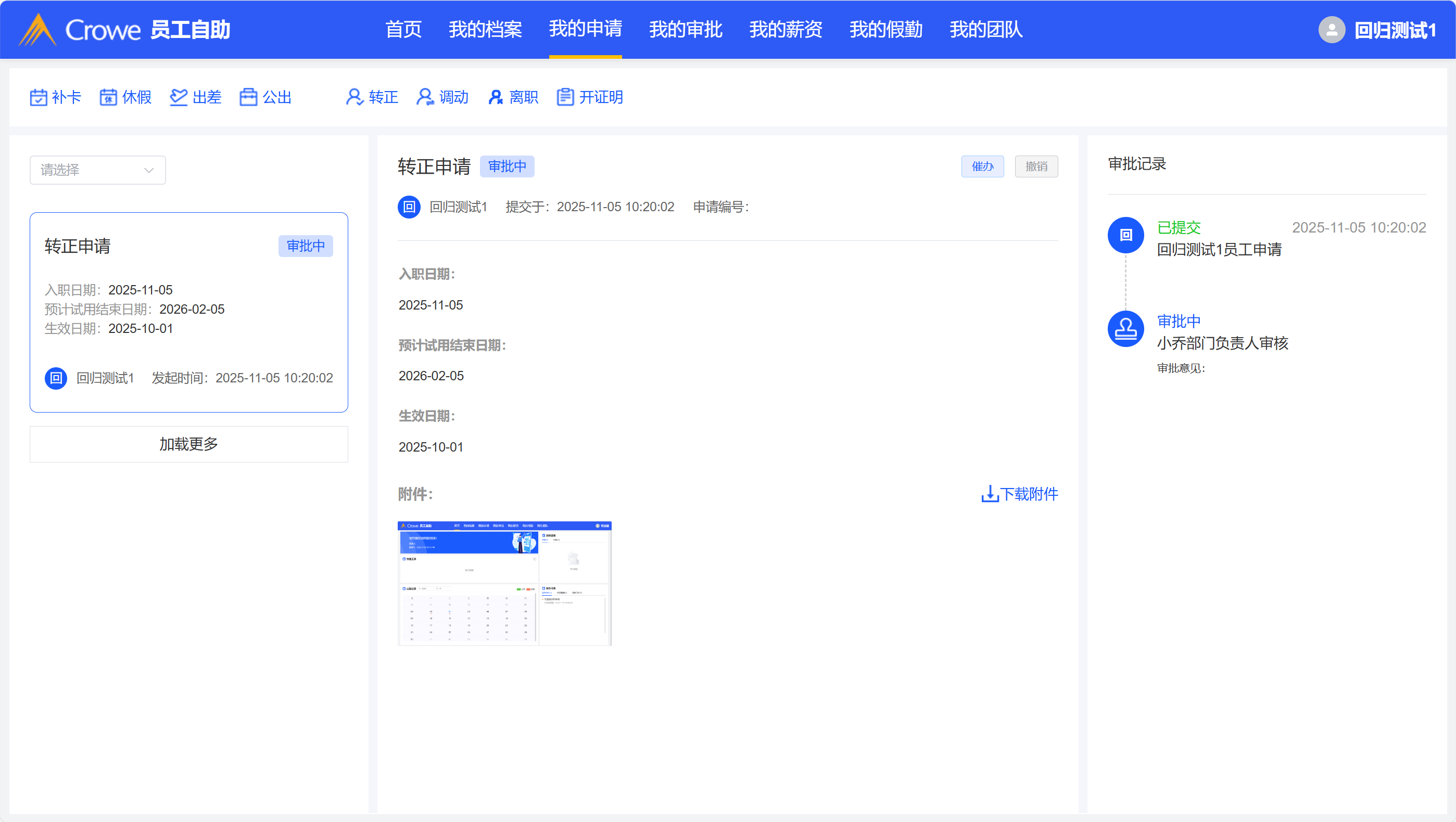Click 加载更多 to load more

[188, 444]
